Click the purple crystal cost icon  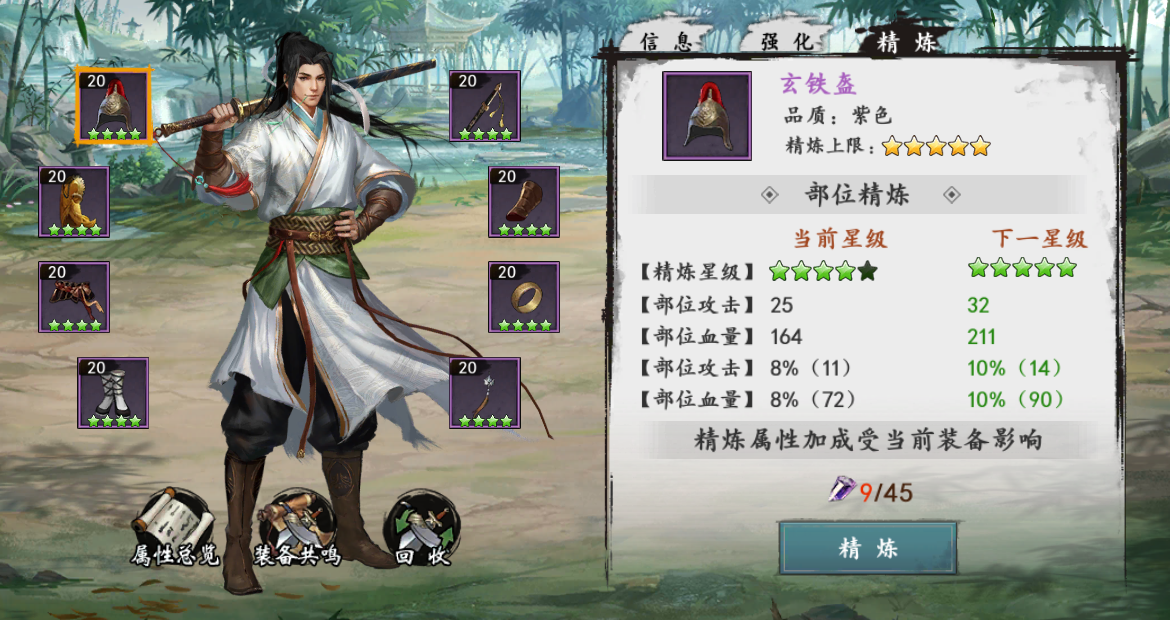point(842,490)
